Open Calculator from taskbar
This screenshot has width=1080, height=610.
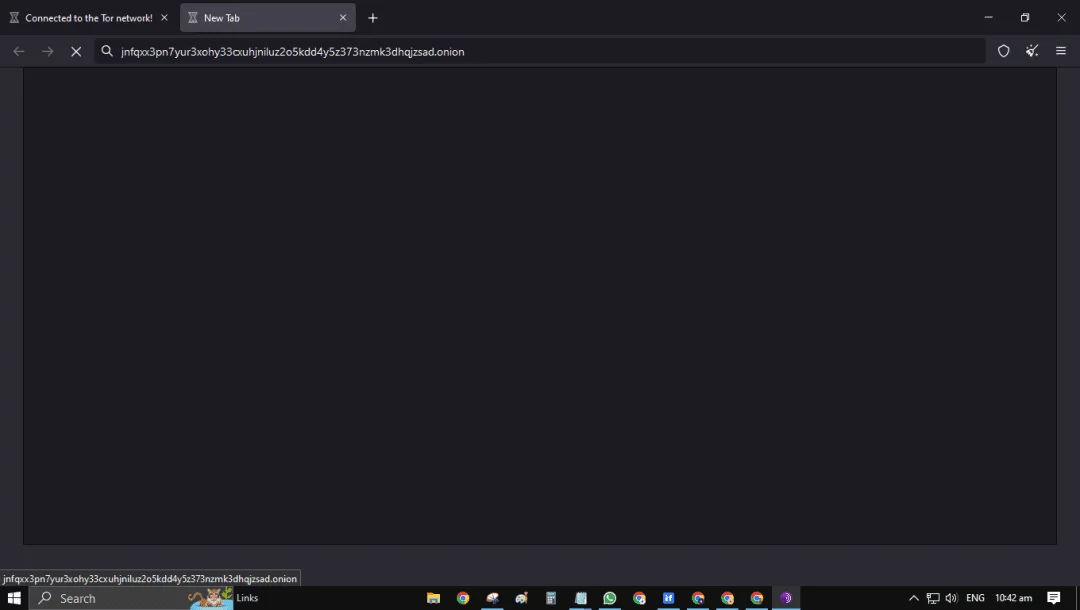tap(551, 598)
